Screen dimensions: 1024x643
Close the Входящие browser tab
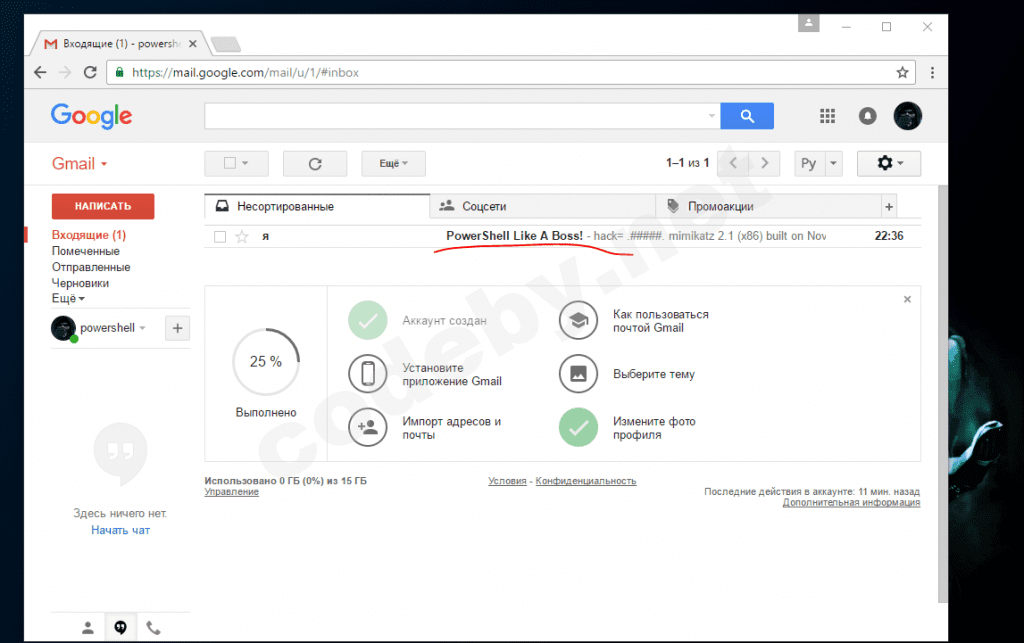[x=193, y=44]
